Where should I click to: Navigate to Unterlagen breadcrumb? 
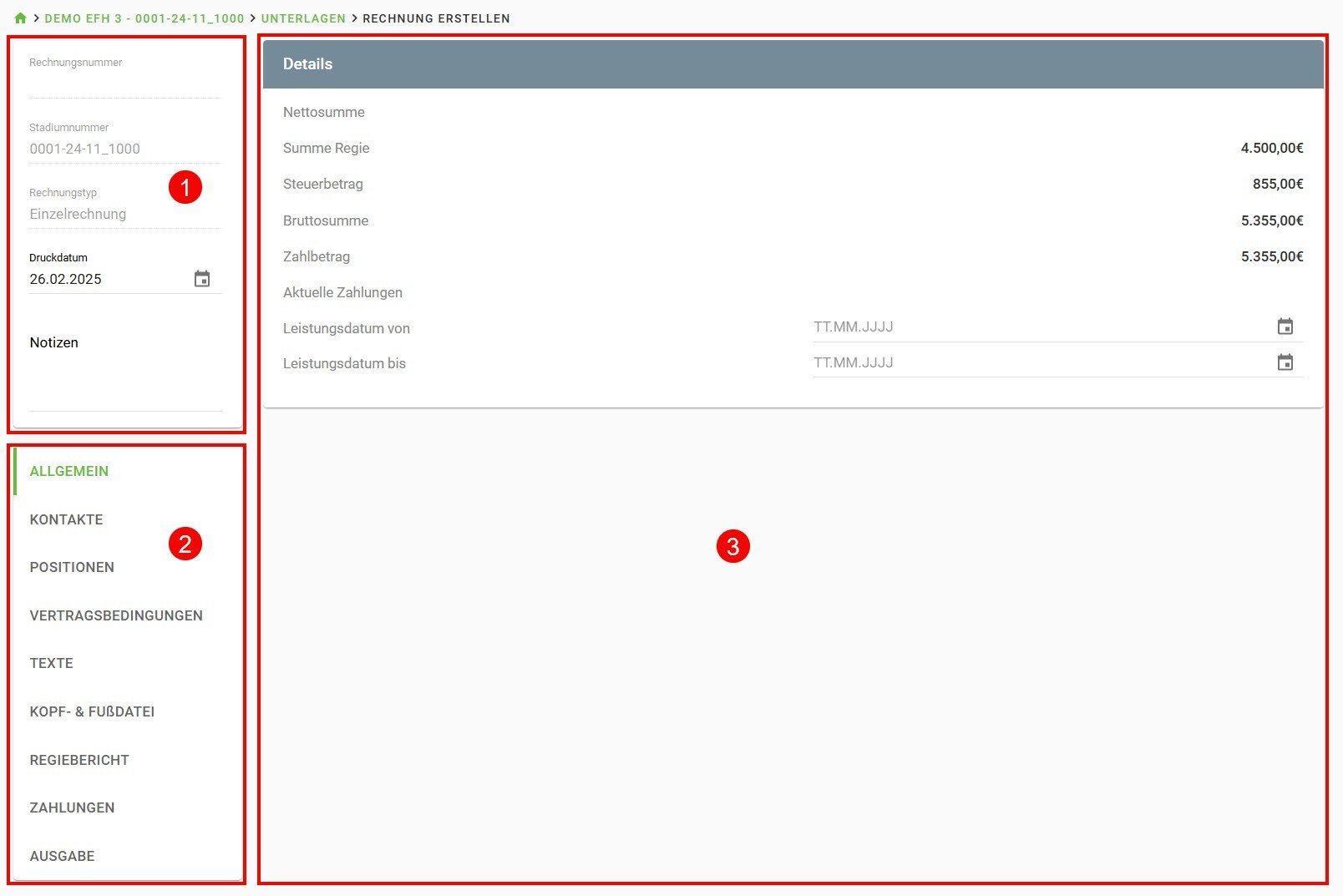tap(302, 18)
